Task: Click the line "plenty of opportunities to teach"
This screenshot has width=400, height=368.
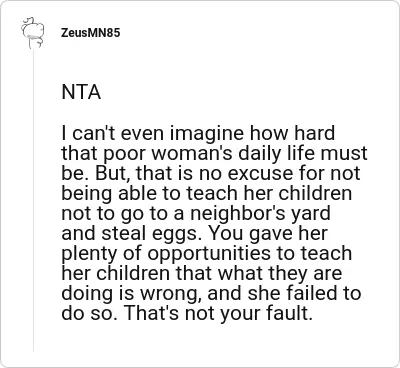Action: [207, 254]
